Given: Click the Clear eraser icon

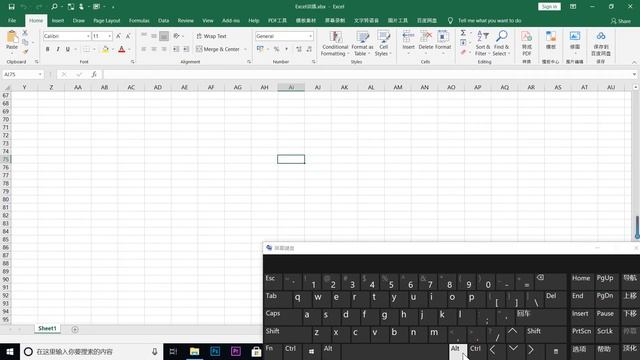Looking at the screenshot, I should [x=463, y=52].
